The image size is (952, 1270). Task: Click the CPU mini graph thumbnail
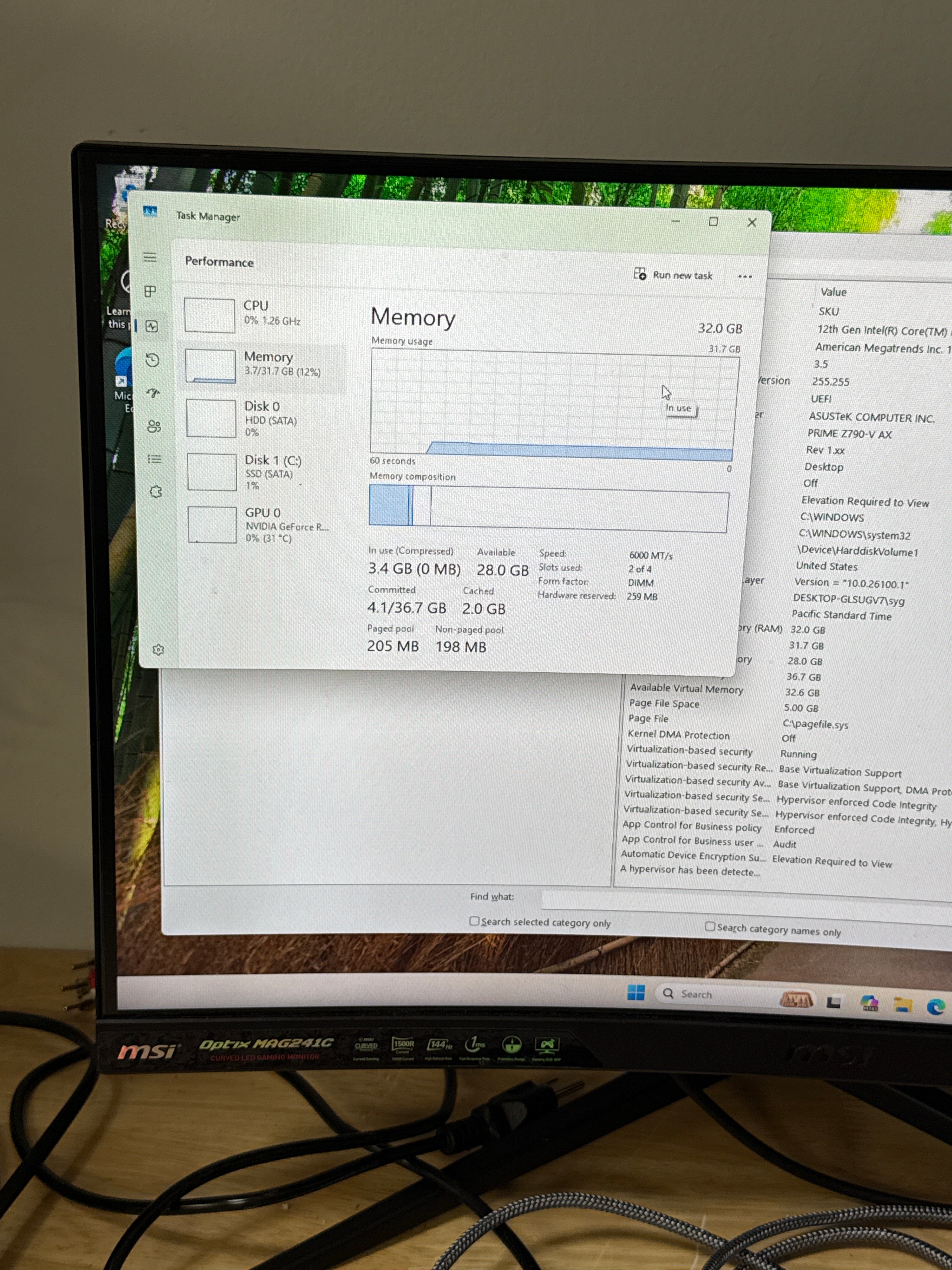[209, 315]
